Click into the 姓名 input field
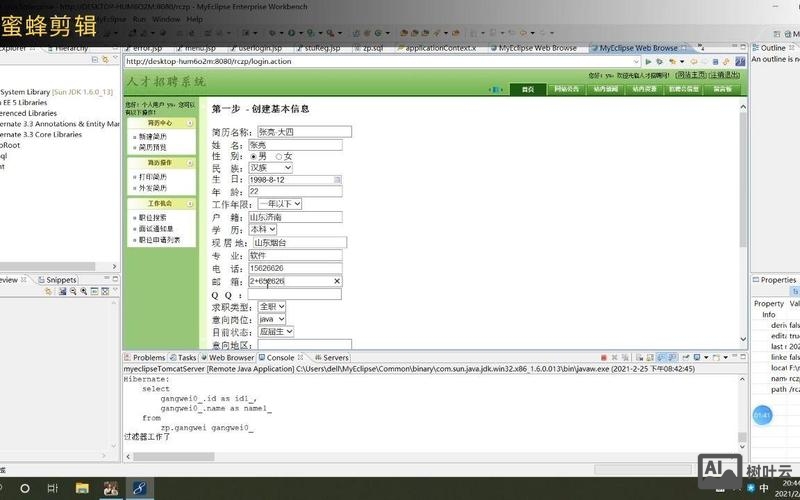The height and width of the screenshot is (500, 800). [x=295, y=145]
